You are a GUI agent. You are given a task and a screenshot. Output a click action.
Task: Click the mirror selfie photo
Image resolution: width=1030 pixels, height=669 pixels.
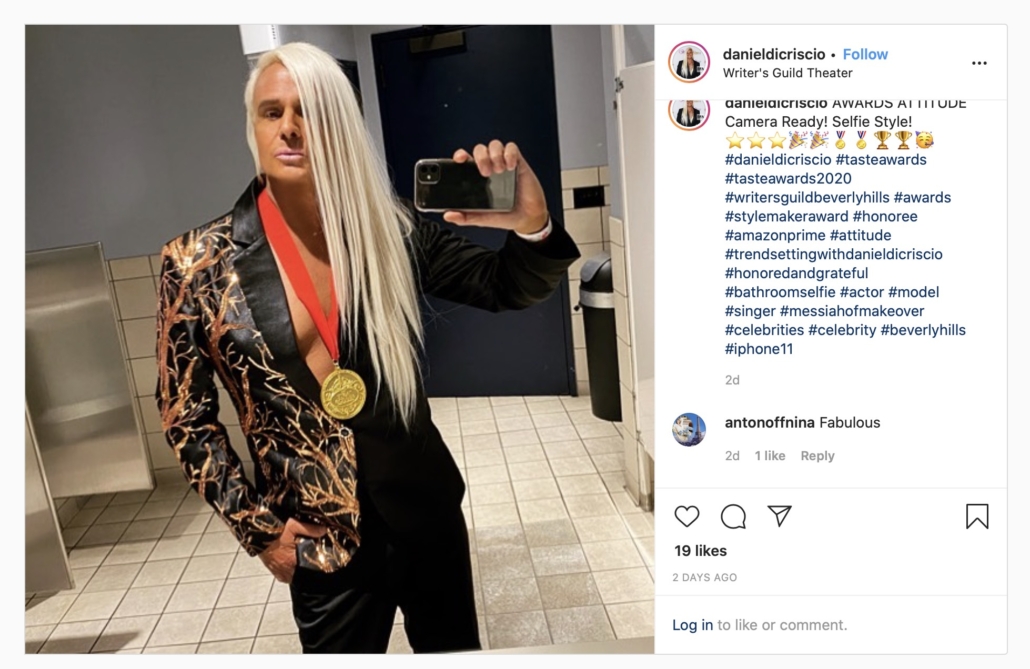click(x=340, y=339)
